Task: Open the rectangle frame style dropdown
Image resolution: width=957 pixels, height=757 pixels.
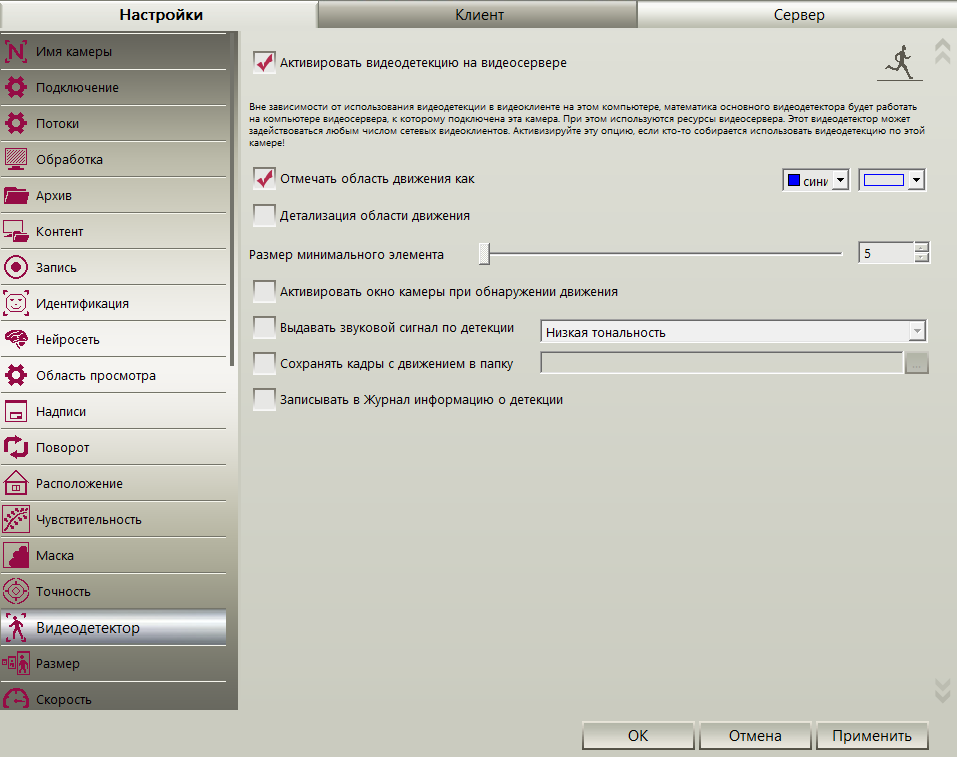Action: tap(916, 180)
